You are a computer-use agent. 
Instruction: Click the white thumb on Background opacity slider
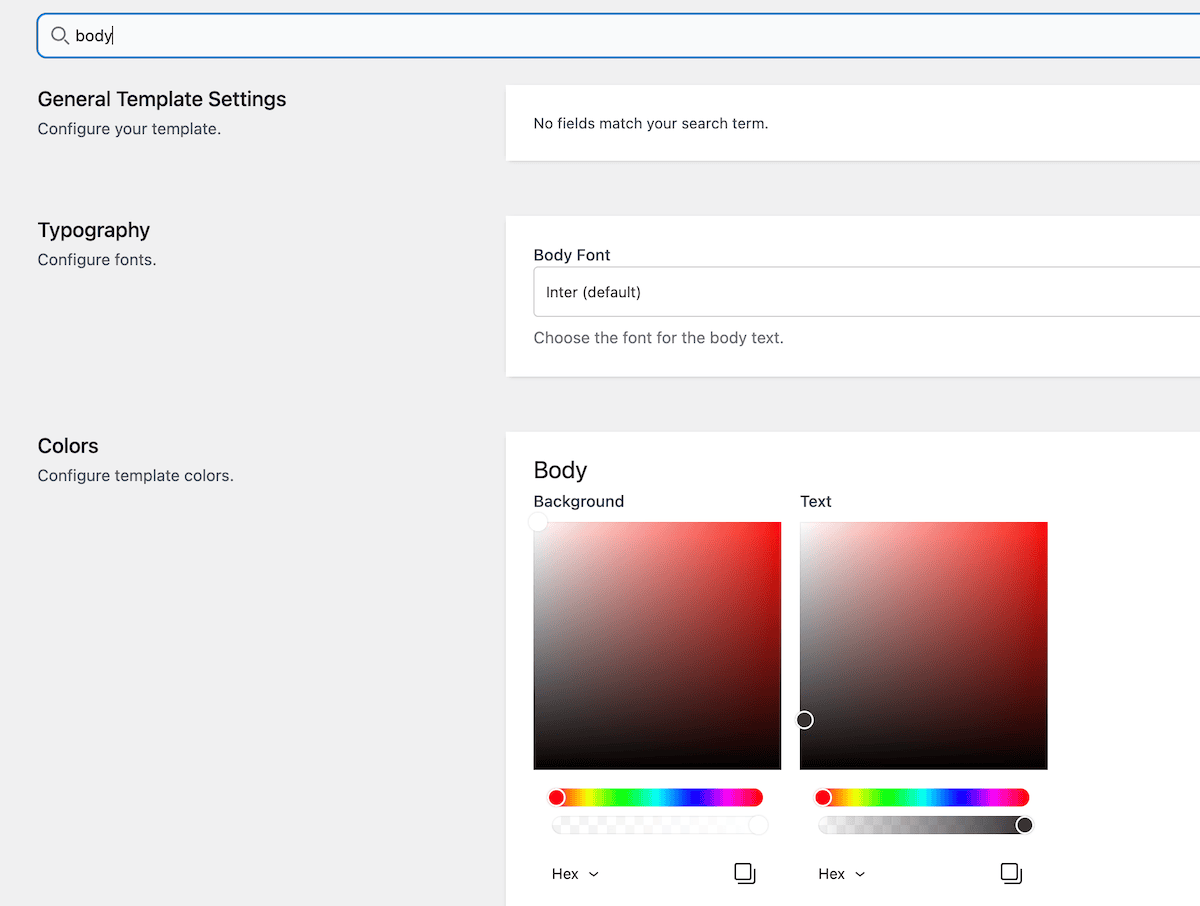758,825
